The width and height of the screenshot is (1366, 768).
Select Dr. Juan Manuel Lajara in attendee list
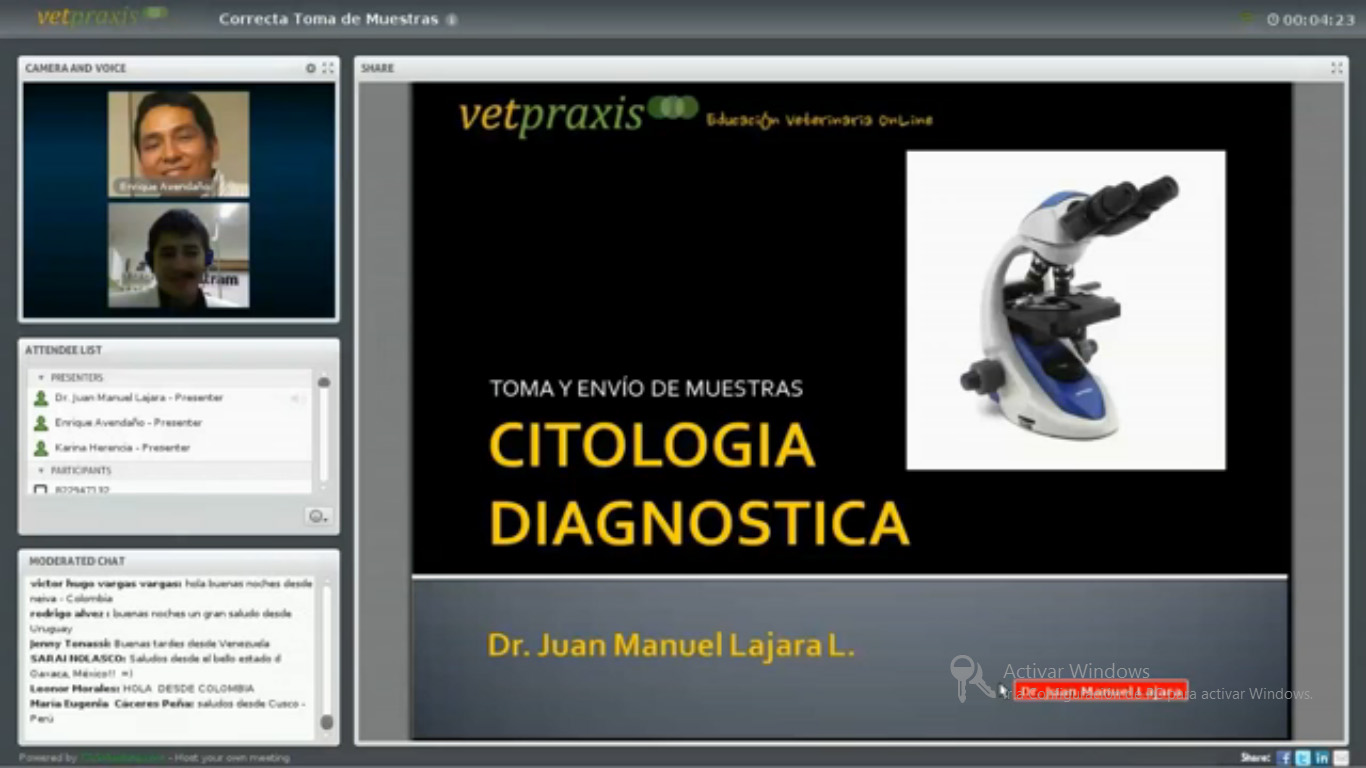(138, 398)
